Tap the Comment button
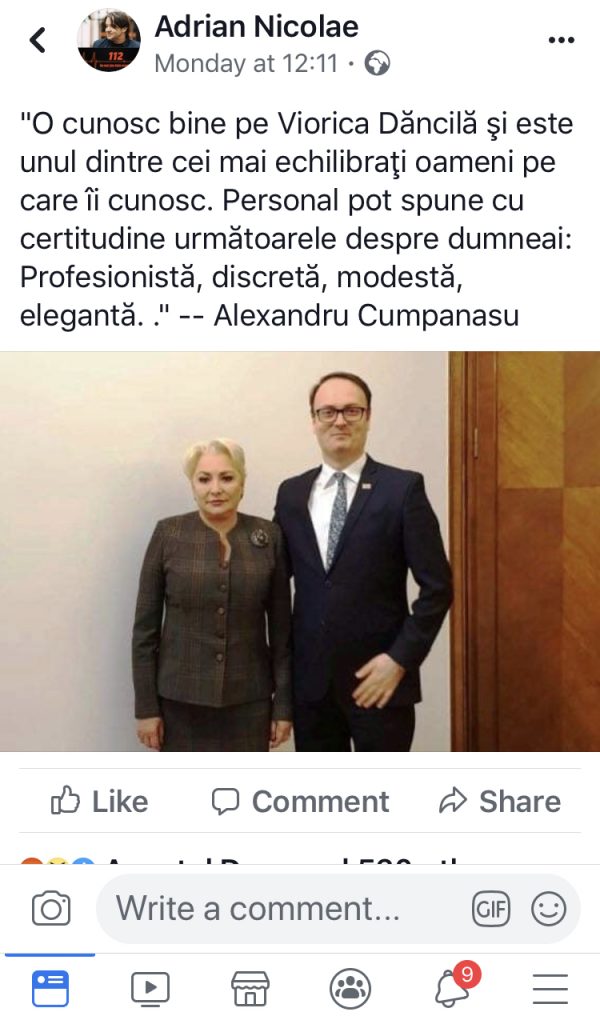The image size is (600, 1024). [300, 801]
